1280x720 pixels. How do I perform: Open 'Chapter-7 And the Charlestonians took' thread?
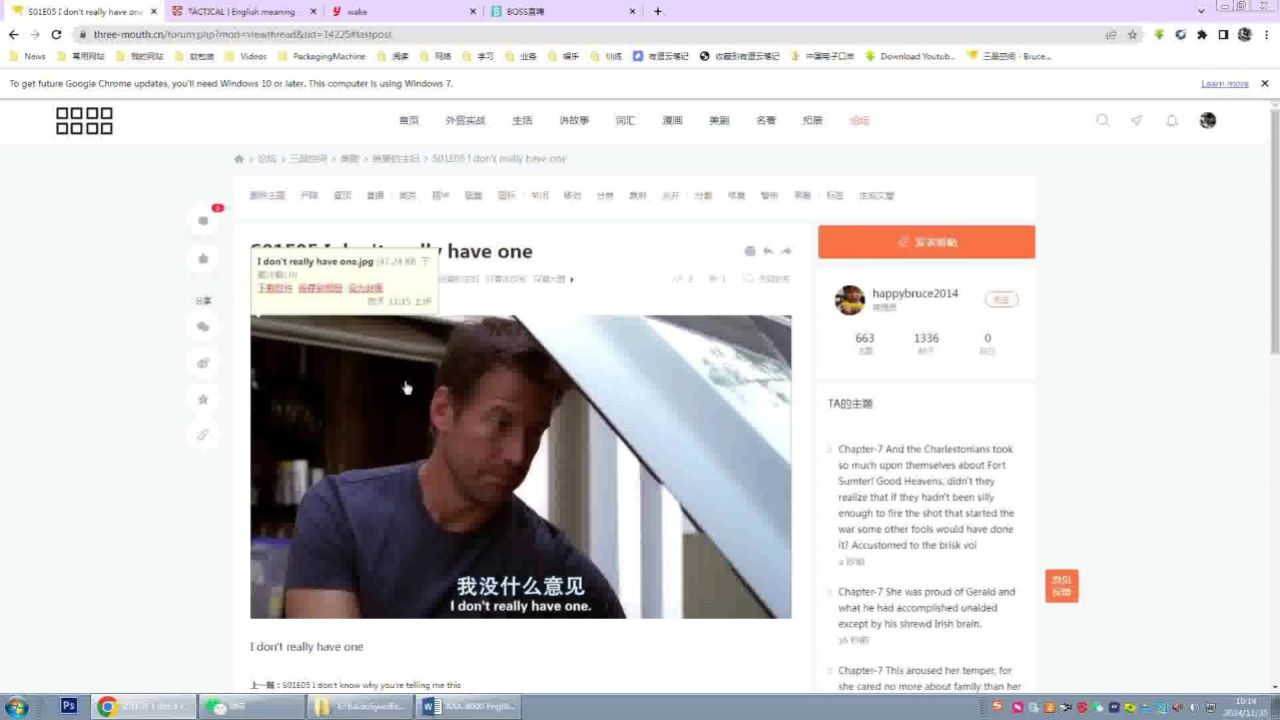click(x=926, y=497)
